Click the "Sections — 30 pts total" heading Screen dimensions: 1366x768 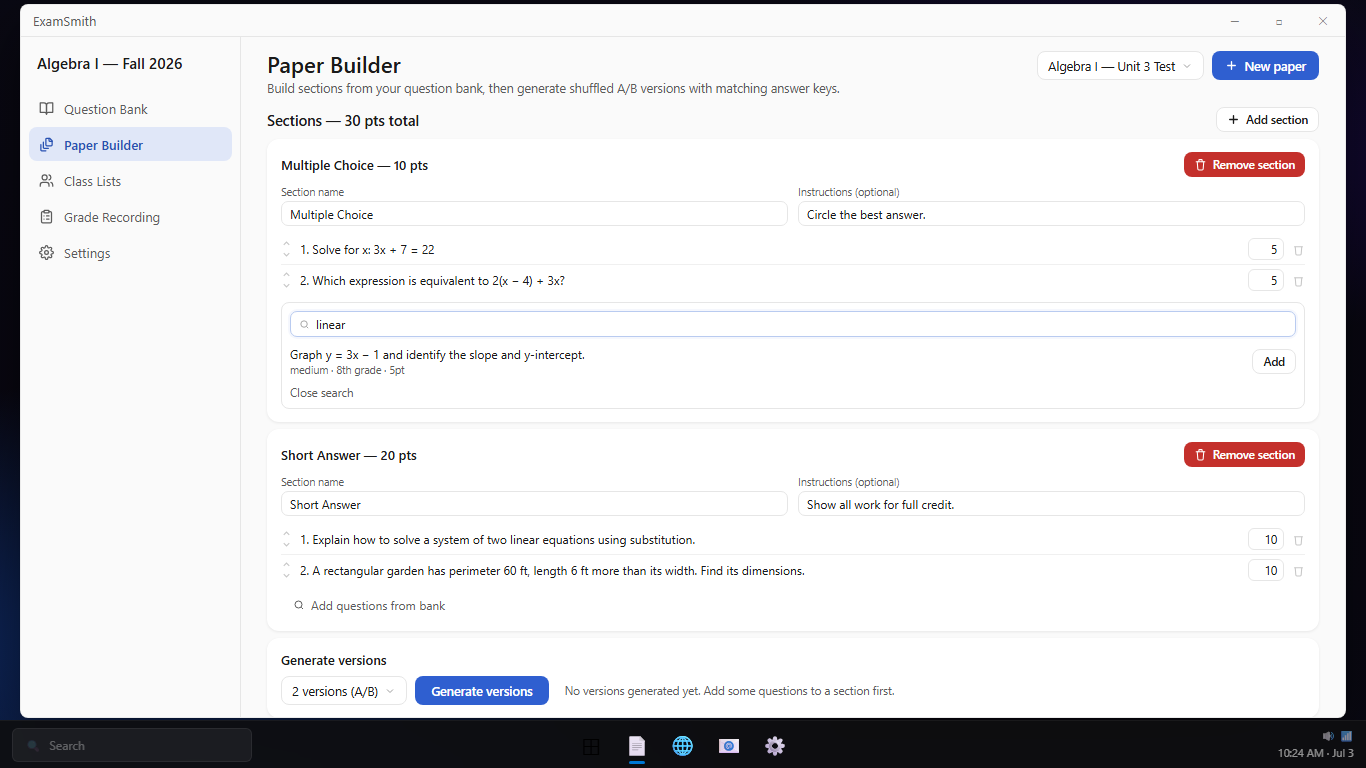click(343, 121)
